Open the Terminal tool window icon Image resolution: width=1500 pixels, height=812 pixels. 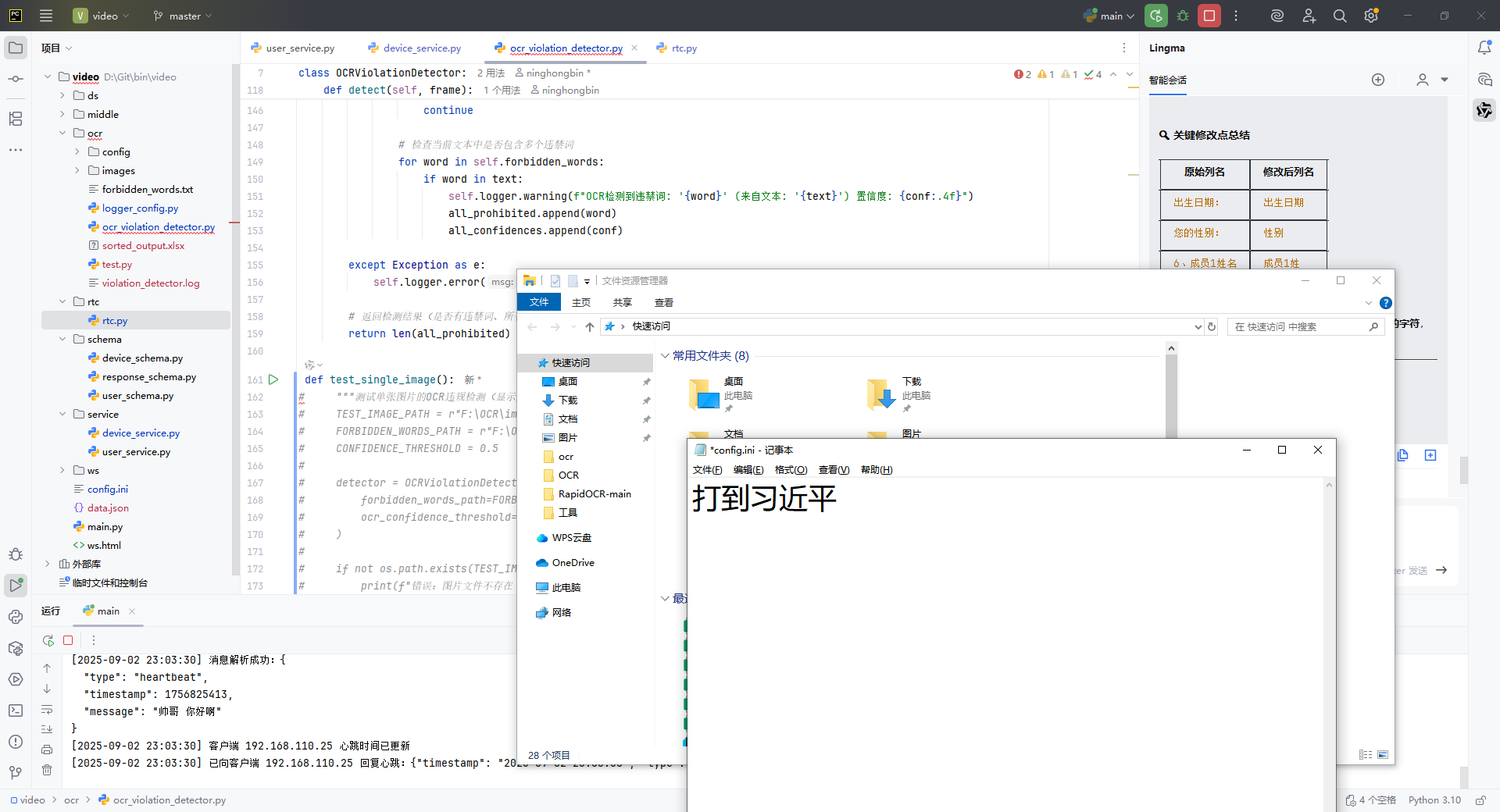(16, 710)
